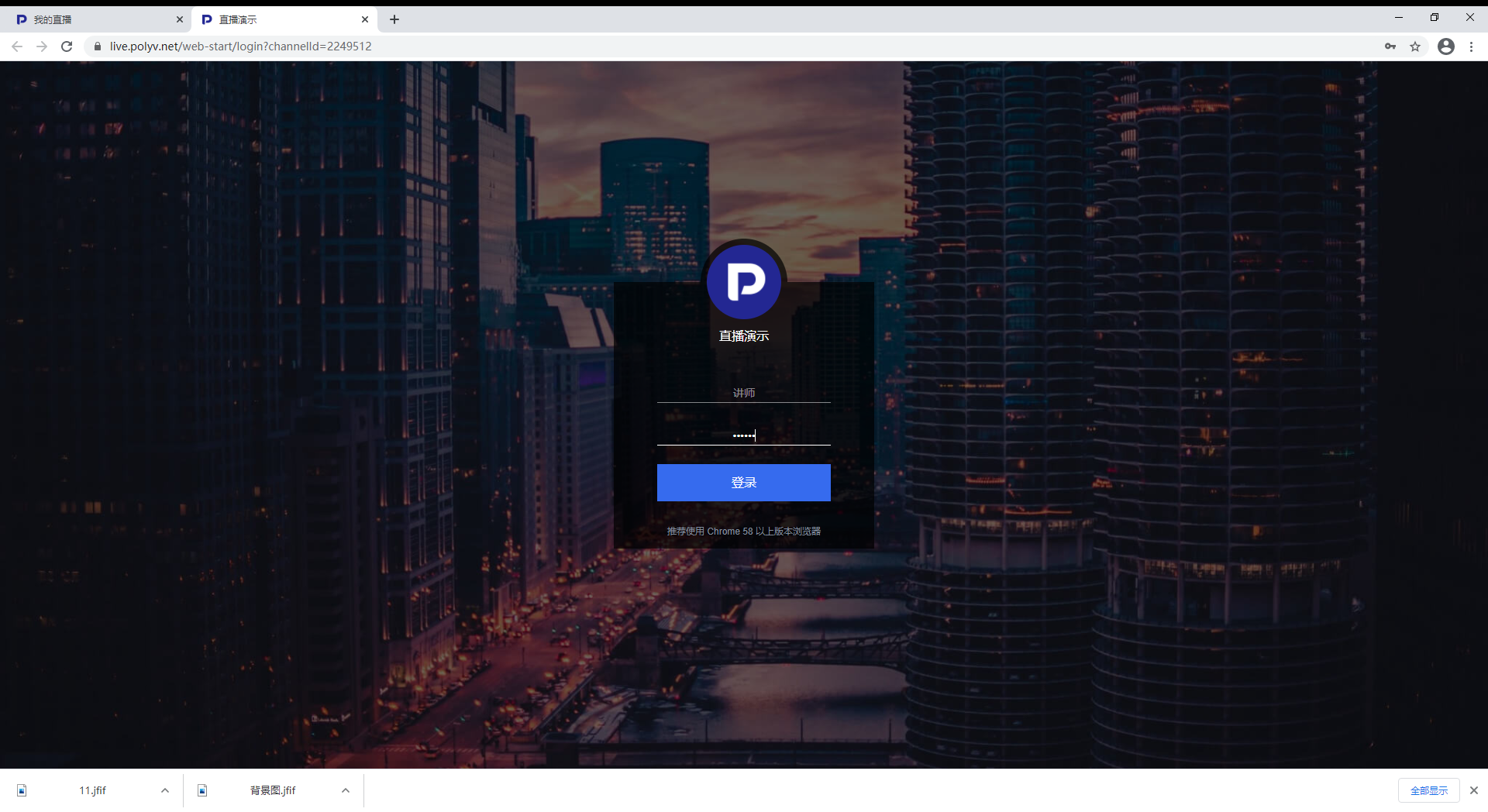Bookmark this page with the star icon

click(x=1415, y=46)
